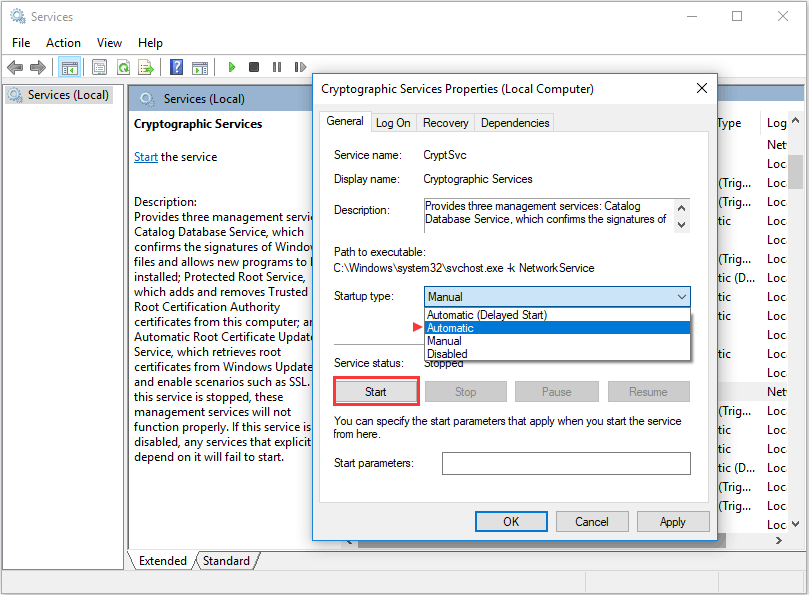The width and height of the screenshot is (809, 595).
Task: Open the blue Help question-mark icon
Action: pos(176,67)
